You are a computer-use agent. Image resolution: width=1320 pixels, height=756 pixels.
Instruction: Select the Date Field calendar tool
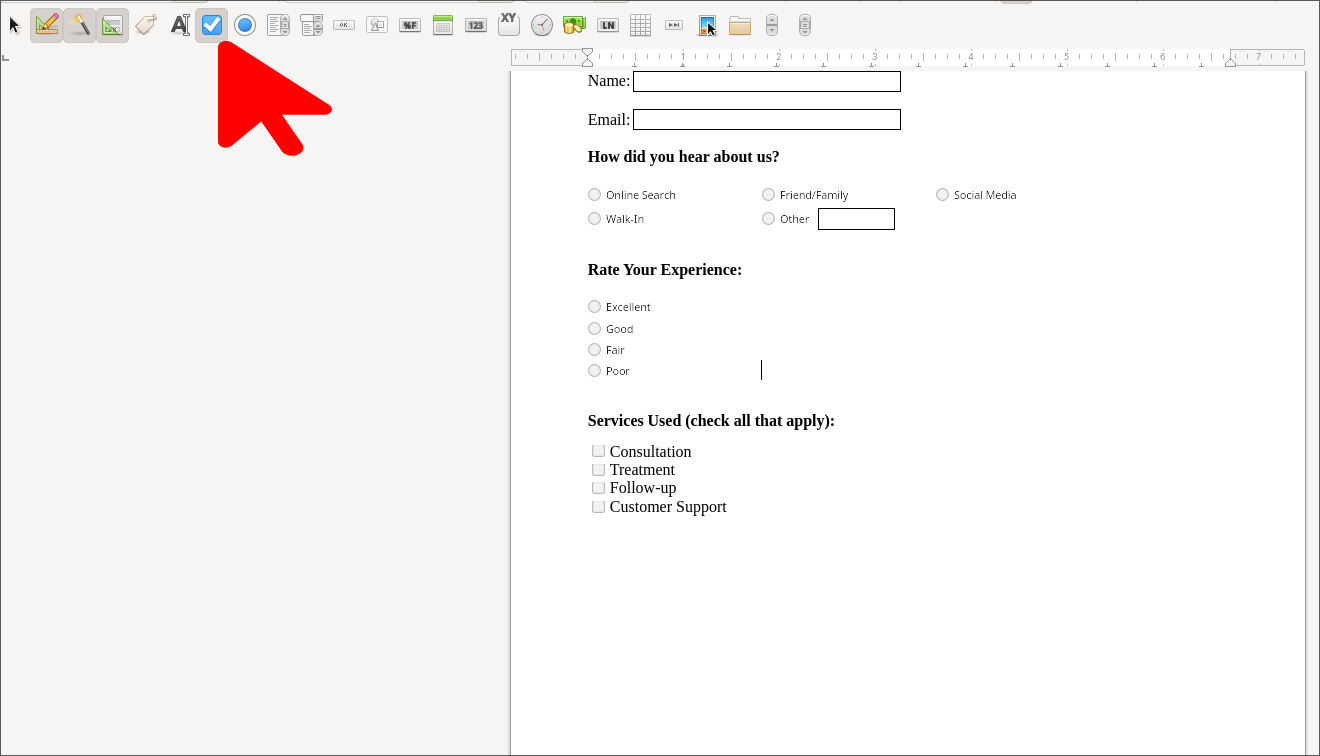pos(443,25)
